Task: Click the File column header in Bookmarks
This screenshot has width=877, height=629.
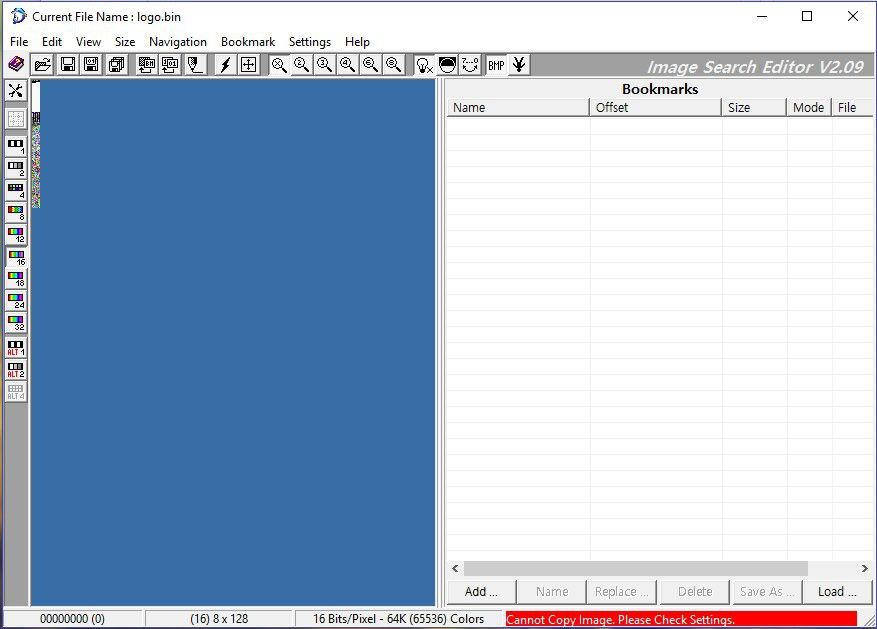Action: point(852,107)
